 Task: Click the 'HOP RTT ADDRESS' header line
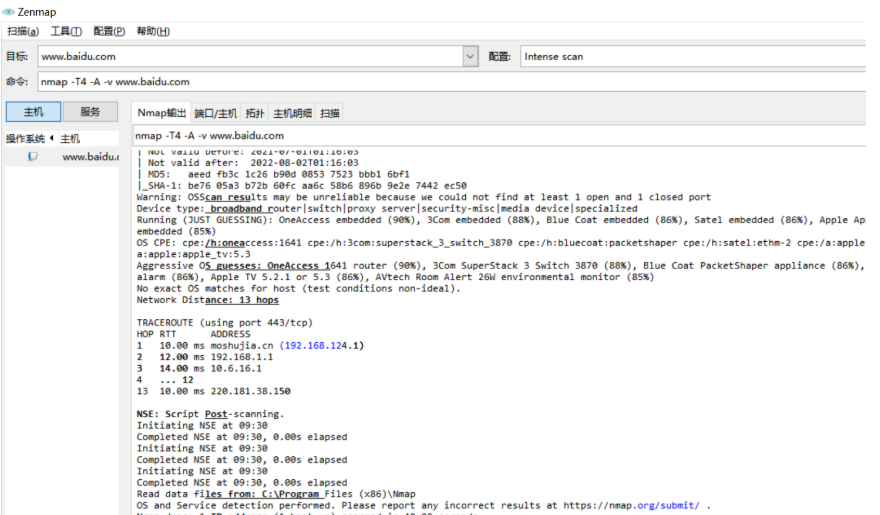194,334
